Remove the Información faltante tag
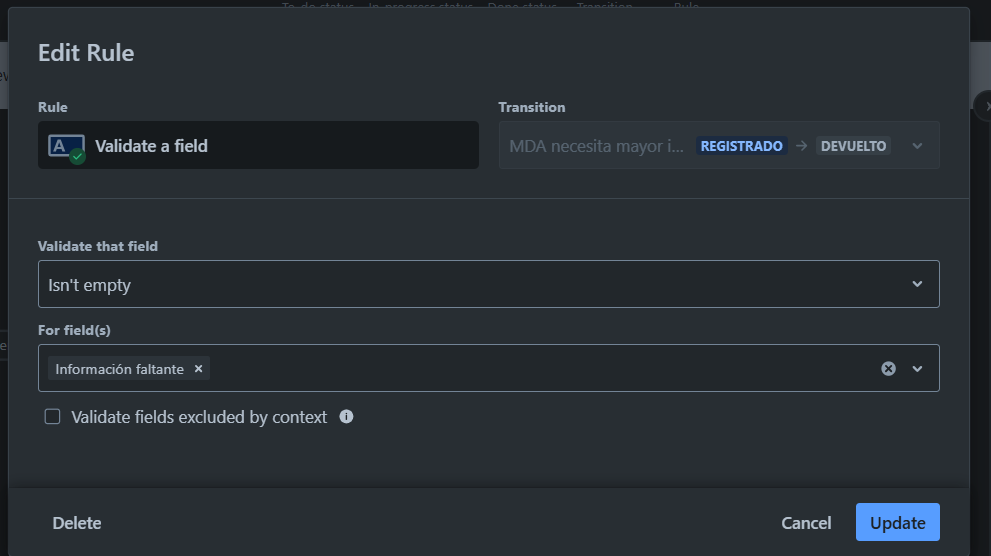This screenshot has width=991, height=556. (198, 369)
